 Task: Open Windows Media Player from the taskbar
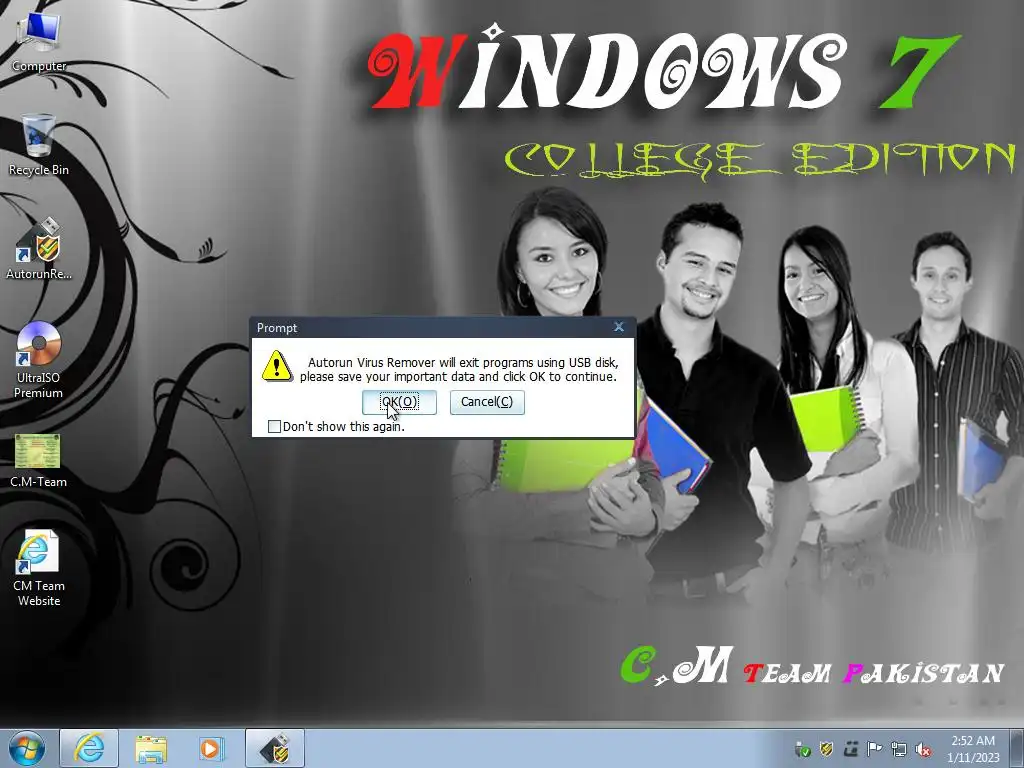[x=212, y=748]
